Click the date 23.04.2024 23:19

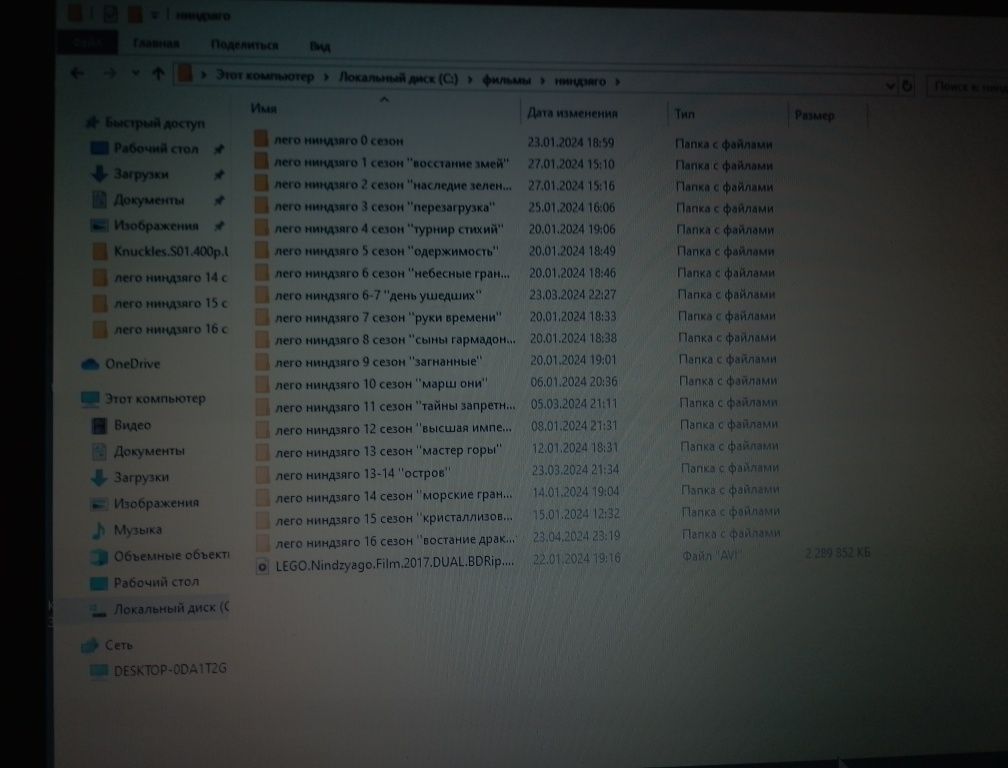pyautogui.click(x=577, y=536)
